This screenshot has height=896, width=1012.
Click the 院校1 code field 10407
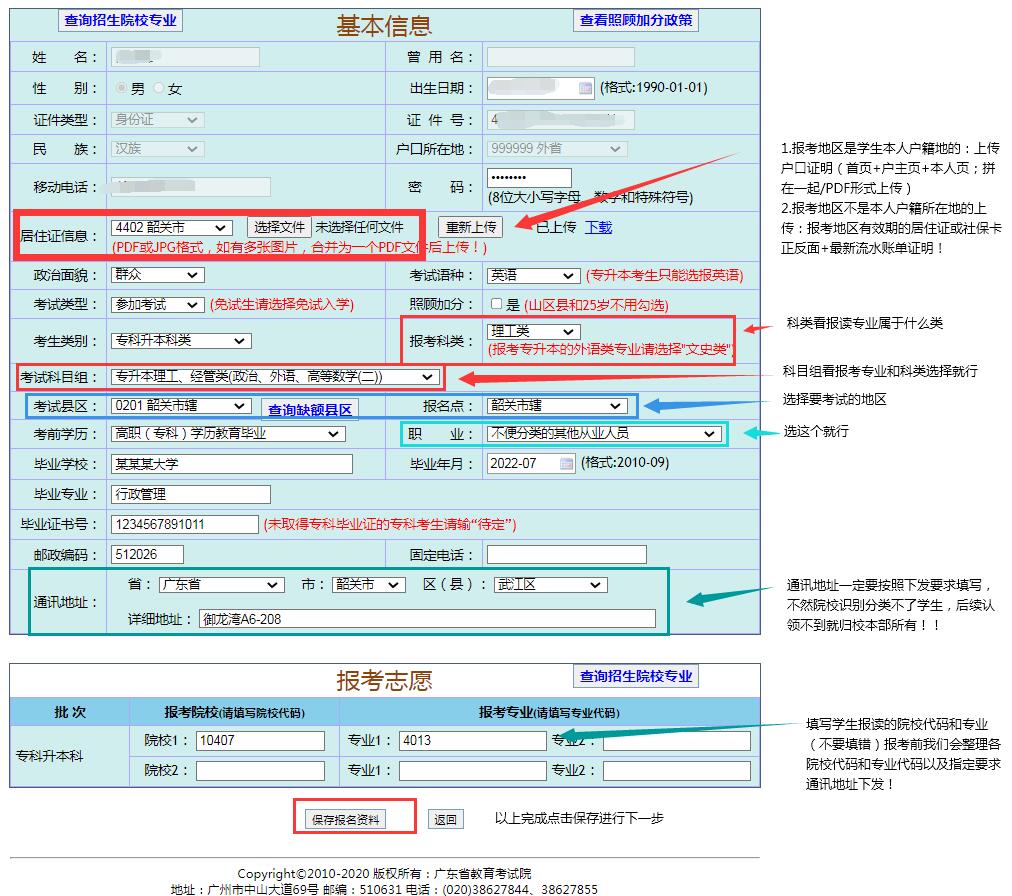click(260, 740)
